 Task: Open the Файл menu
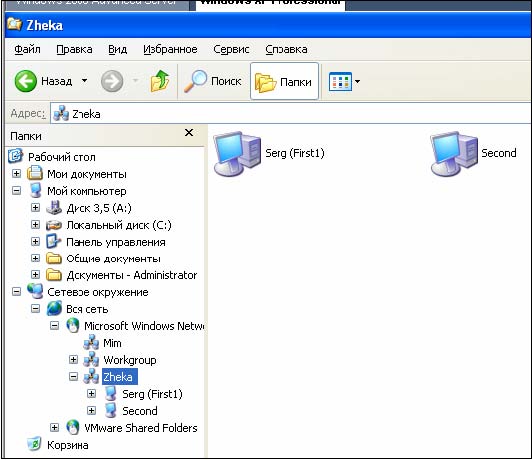coord(27,50)
